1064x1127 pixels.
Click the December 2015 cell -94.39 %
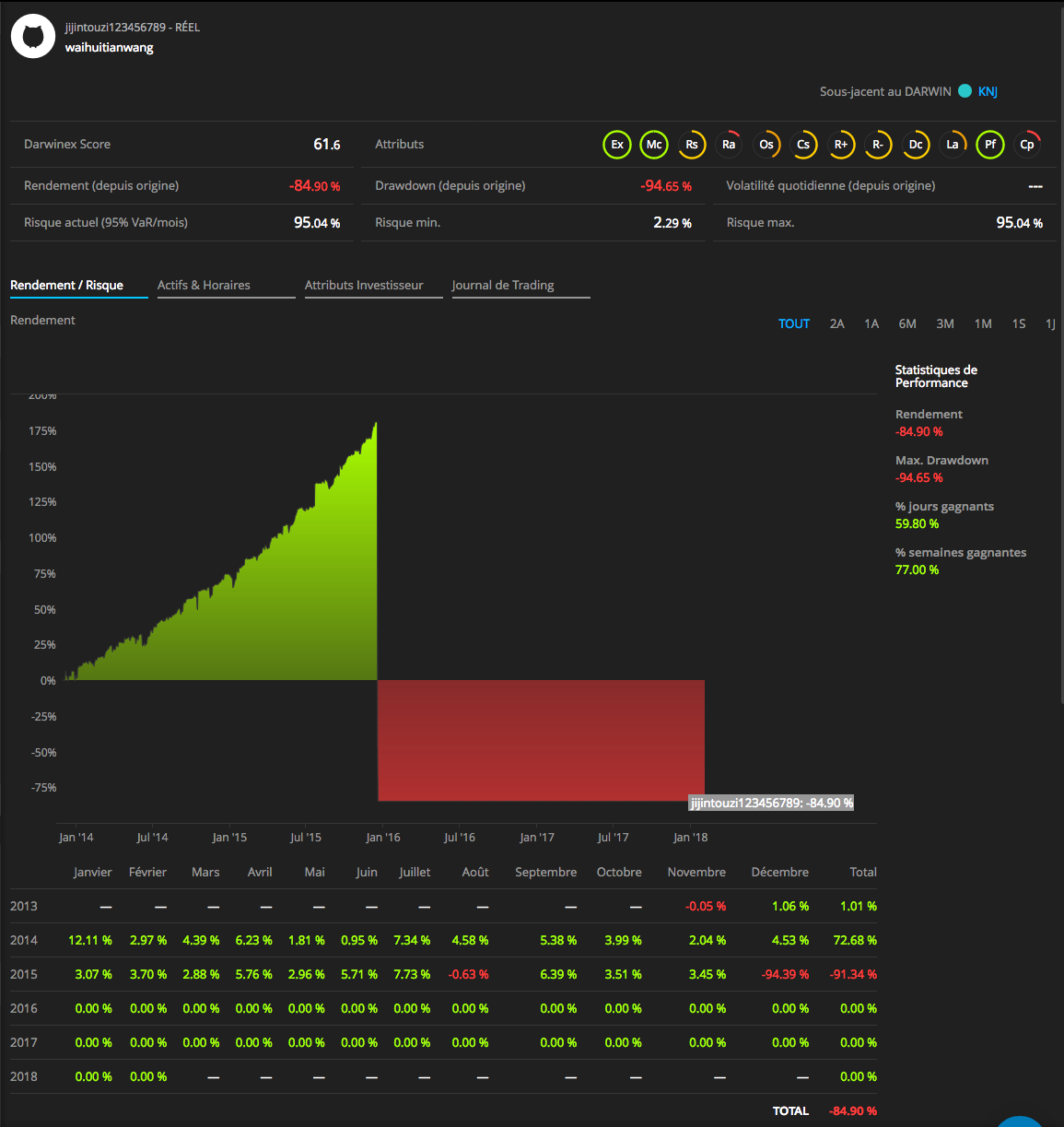point(785,975)
